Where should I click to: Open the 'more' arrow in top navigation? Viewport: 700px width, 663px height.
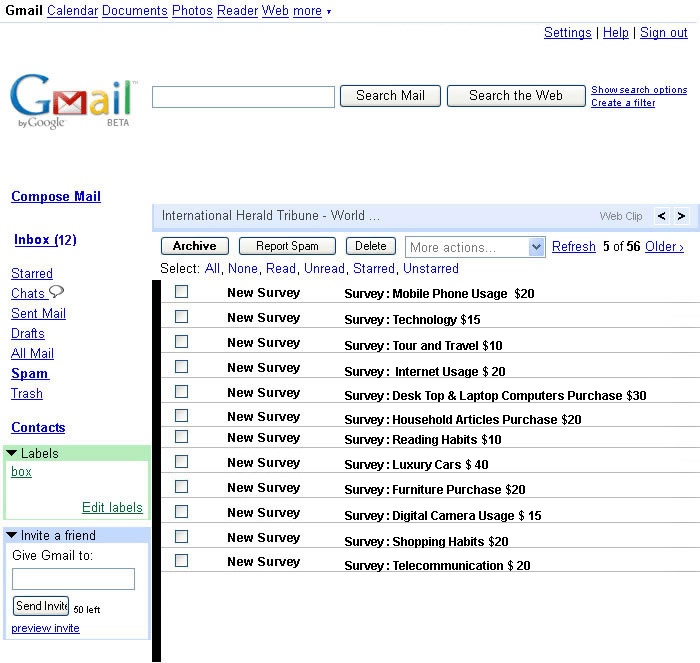(x=329, y=11)
